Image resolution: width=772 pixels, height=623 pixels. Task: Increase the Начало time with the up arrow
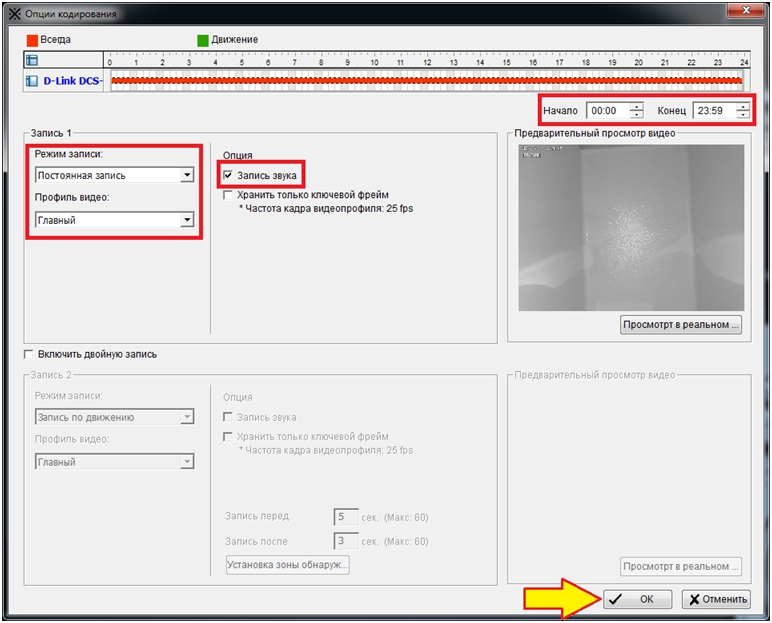coord(636,106)
